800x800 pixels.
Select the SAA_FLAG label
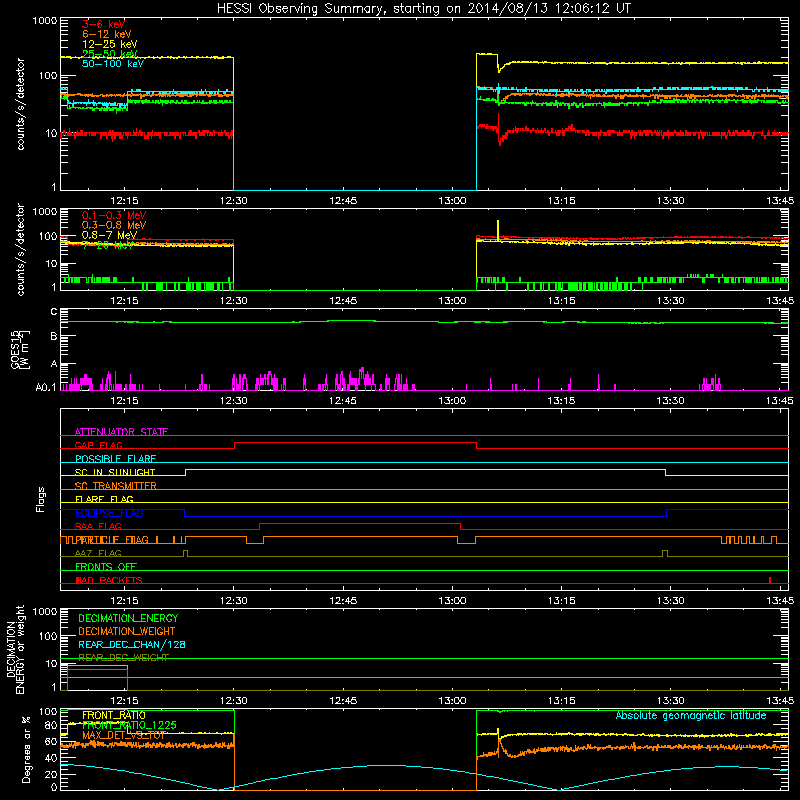coord(98,526)
